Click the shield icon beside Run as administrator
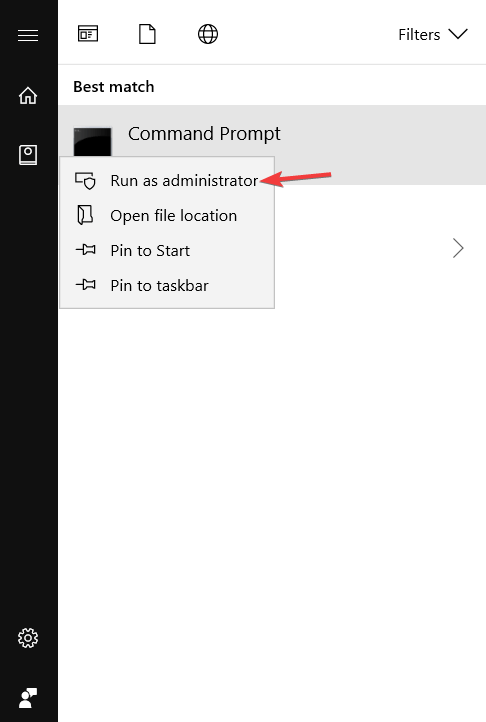Viewport: 486px width, 722px height. click(85, 180)
